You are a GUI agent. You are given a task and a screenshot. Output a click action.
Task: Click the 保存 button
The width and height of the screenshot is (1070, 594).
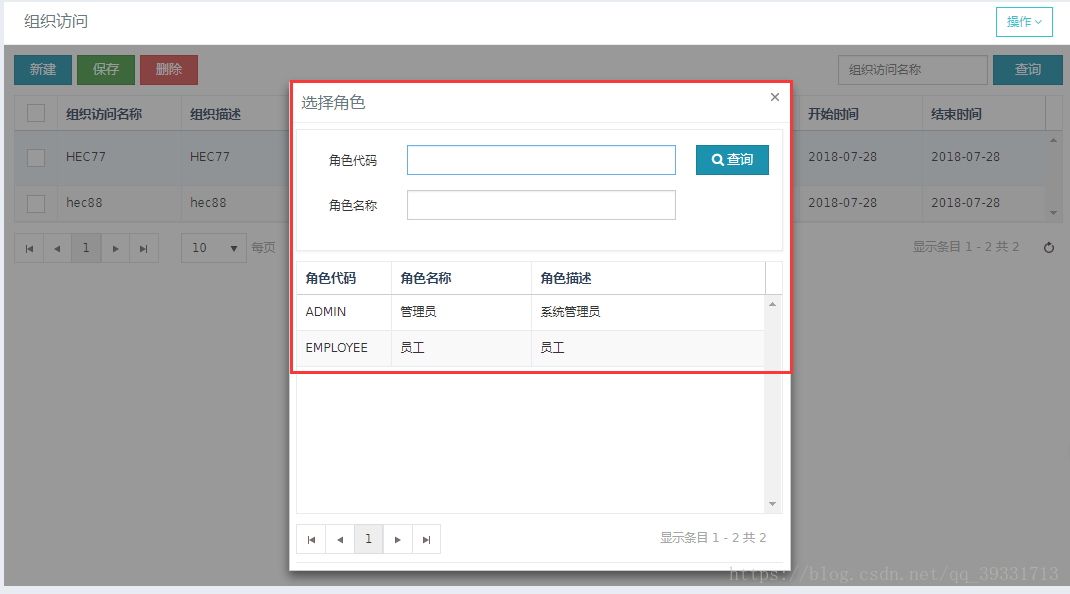click(106, 70)
